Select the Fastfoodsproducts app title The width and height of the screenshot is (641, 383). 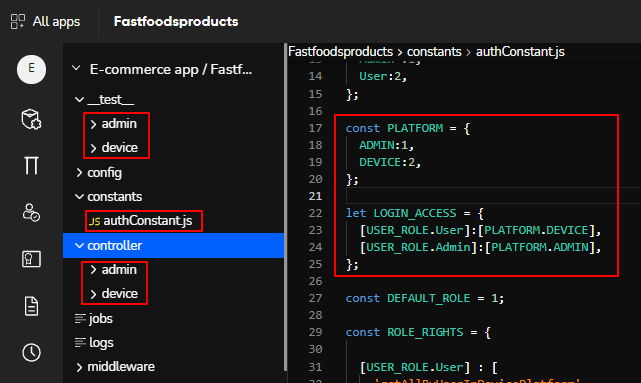point(176,21)
